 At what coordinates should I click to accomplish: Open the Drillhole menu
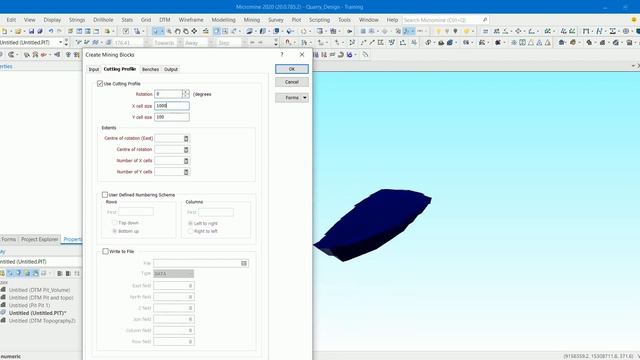103,20
